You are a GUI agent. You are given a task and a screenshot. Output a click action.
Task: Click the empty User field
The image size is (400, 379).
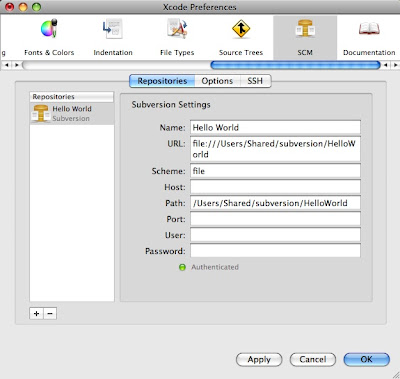275,235
